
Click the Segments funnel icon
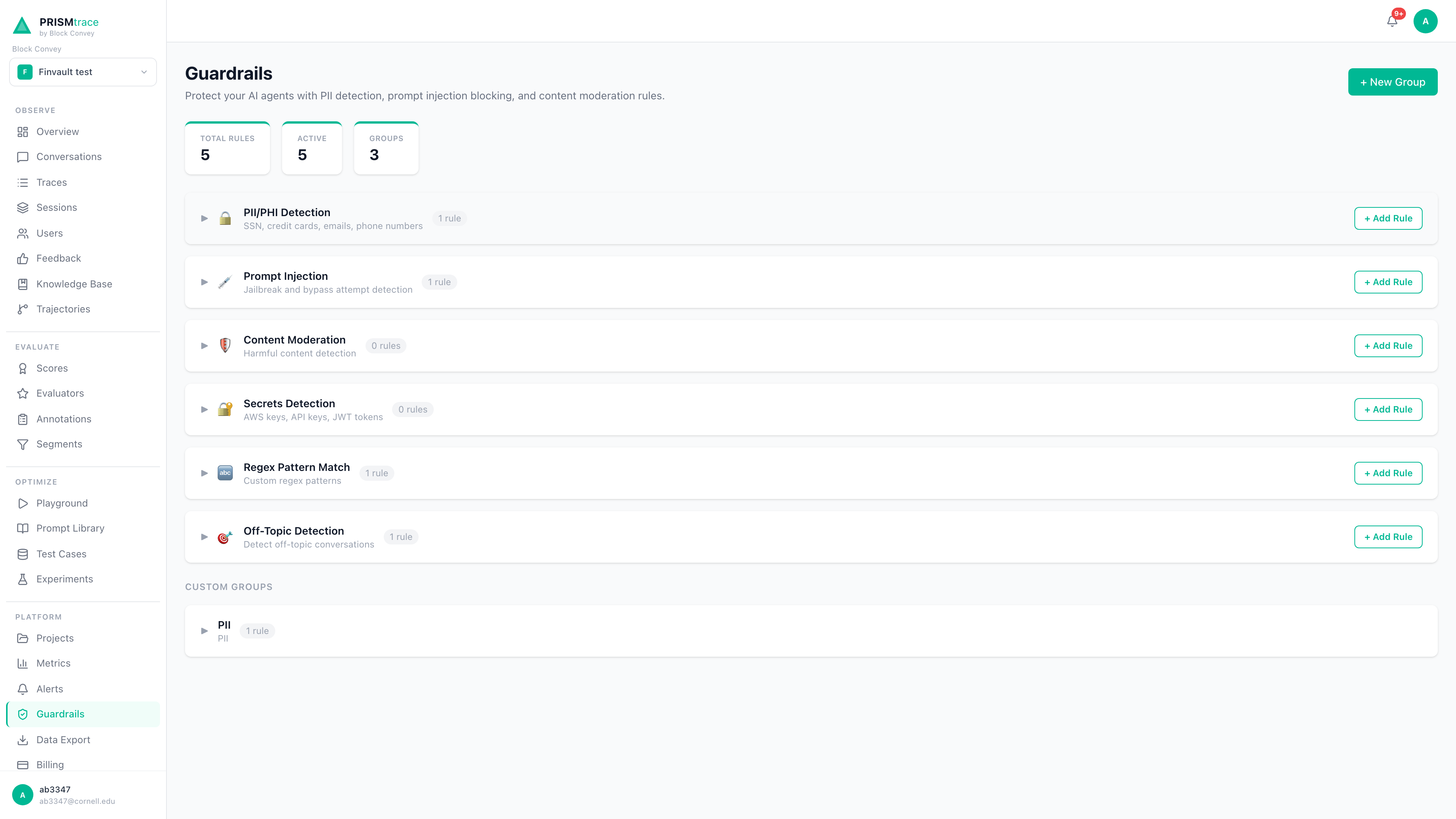click(x=23, y=444)
